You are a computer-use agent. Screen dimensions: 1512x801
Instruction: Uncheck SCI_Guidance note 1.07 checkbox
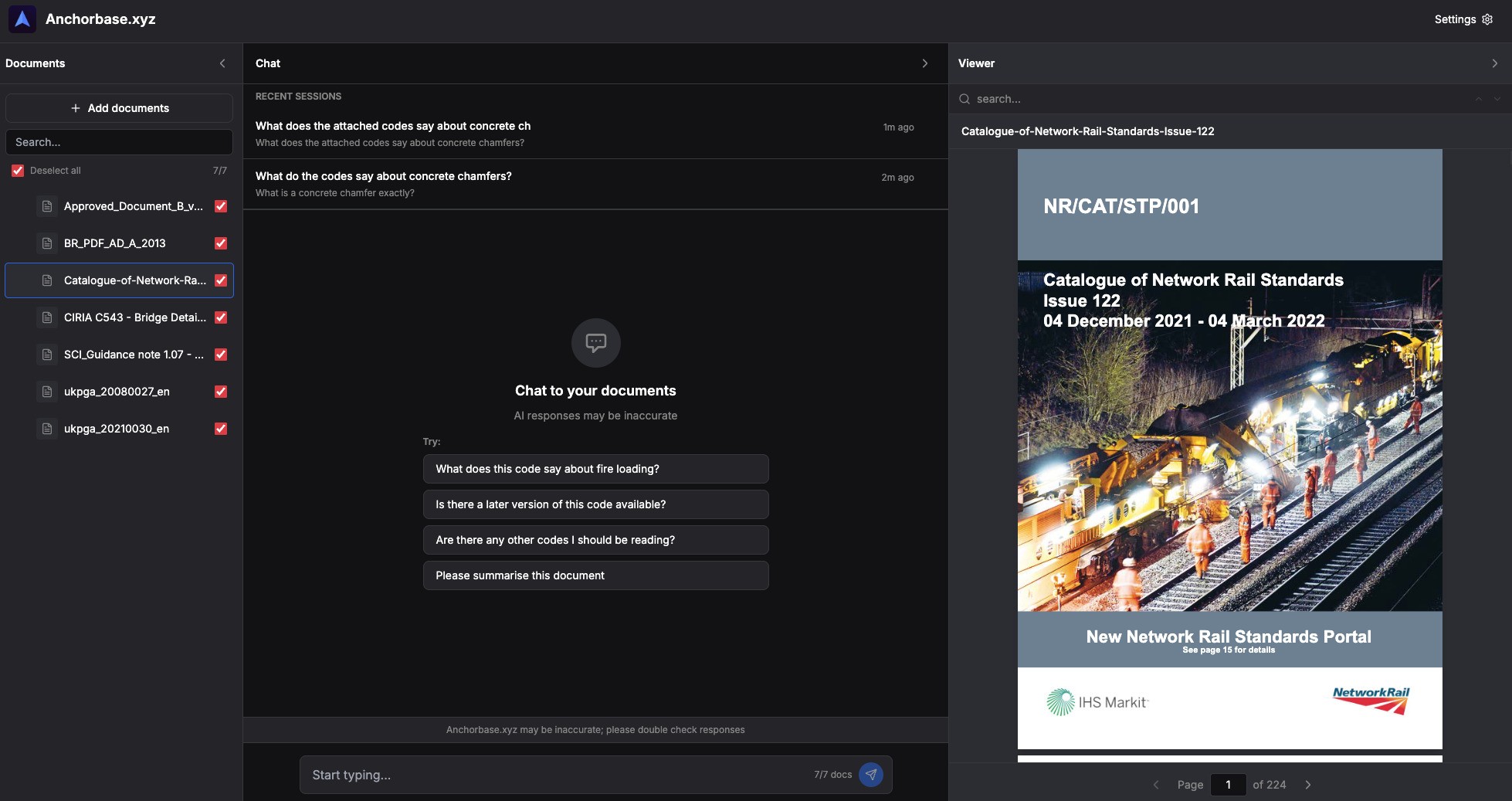click(x=221, y=355)
